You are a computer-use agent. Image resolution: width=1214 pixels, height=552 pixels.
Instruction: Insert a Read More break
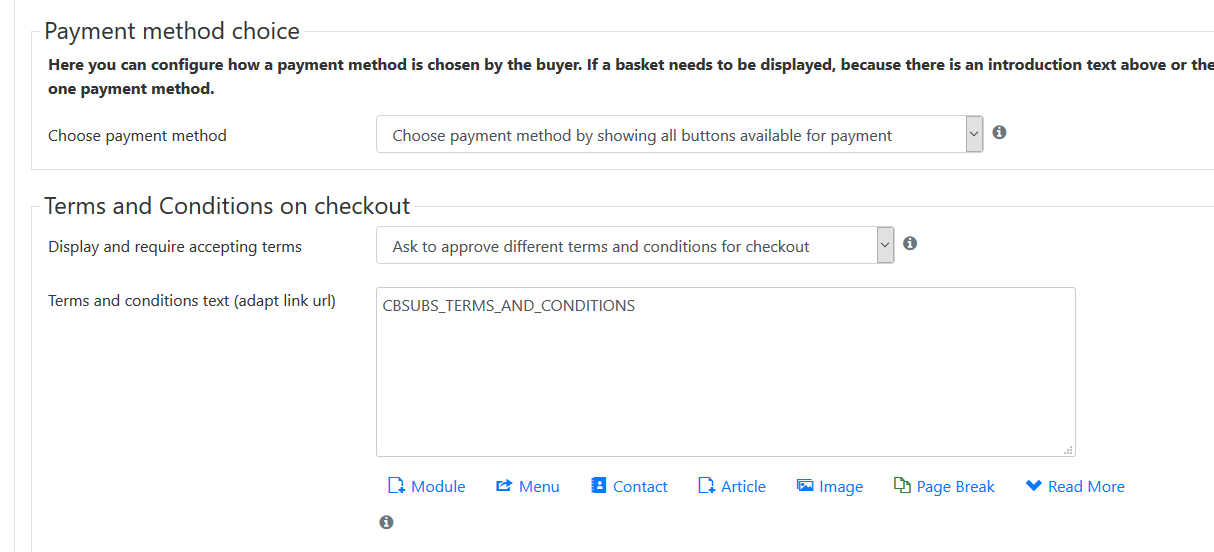pos(1075,486)
